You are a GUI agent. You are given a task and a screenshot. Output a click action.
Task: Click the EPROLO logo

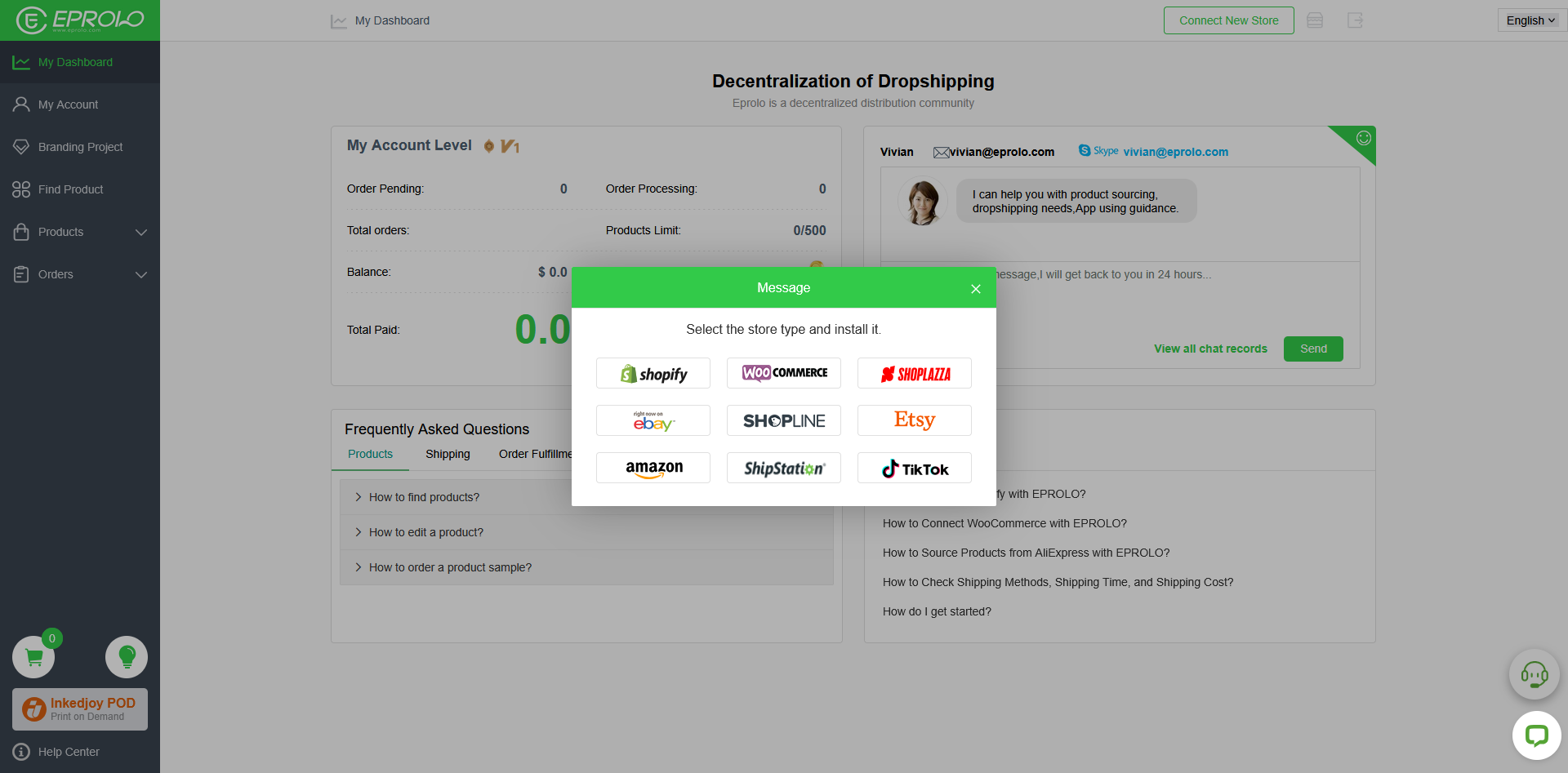80,20
